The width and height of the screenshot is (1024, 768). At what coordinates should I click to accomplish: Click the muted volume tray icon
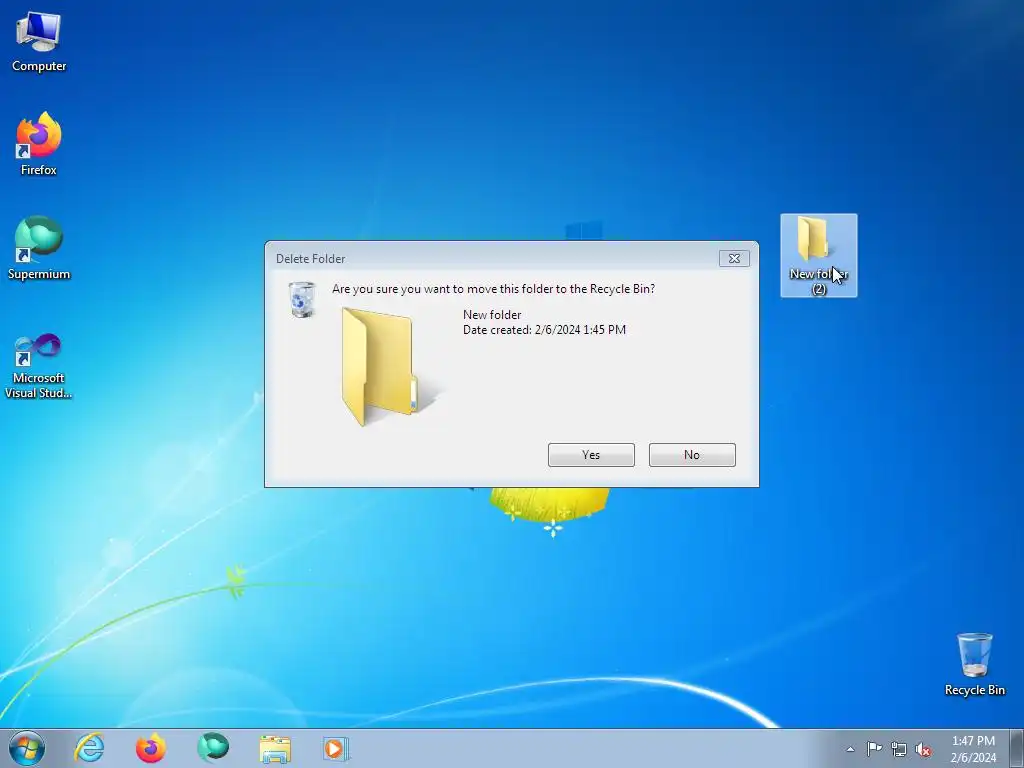923,749
